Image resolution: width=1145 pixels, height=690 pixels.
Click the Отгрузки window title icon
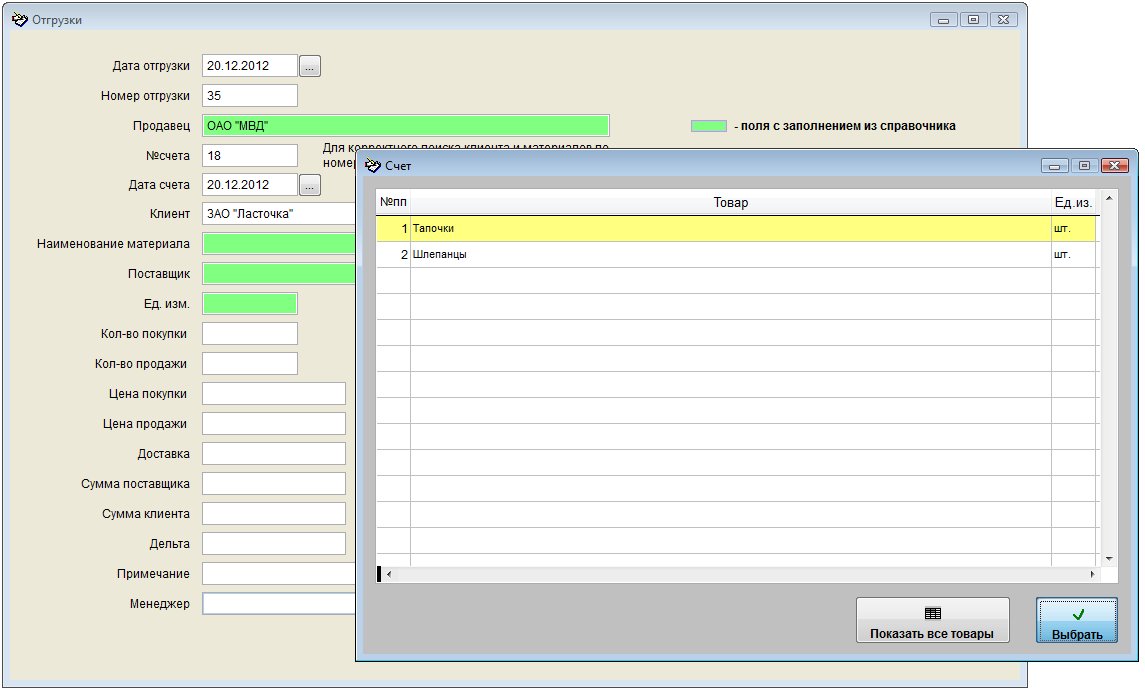(x=19, y=19)
